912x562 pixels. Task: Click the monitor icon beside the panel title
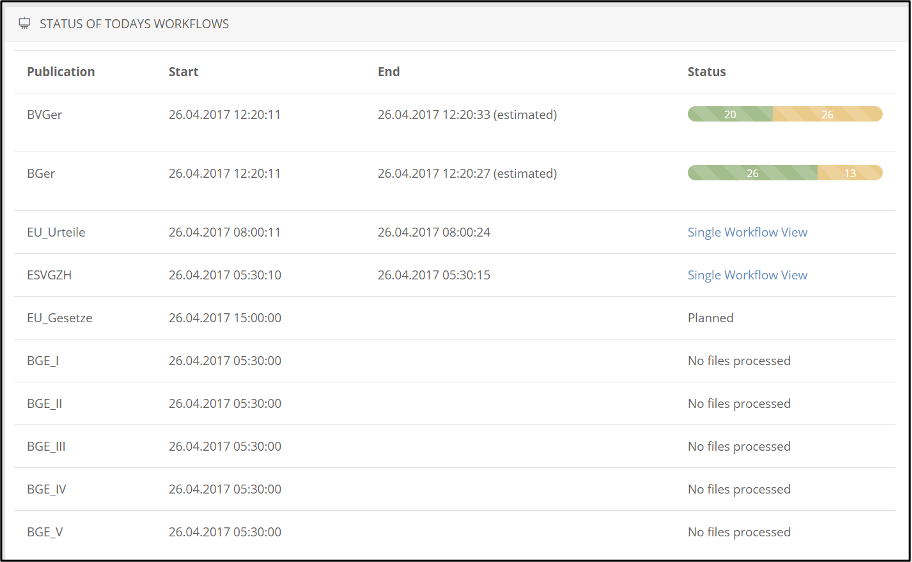(24, 23)
